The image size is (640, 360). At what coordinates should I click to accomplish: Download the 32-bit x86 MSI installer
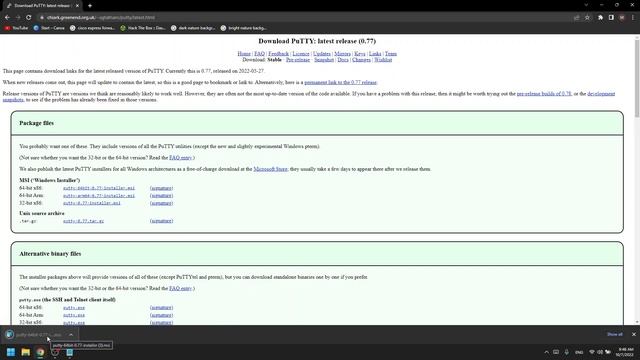[91, 203]
